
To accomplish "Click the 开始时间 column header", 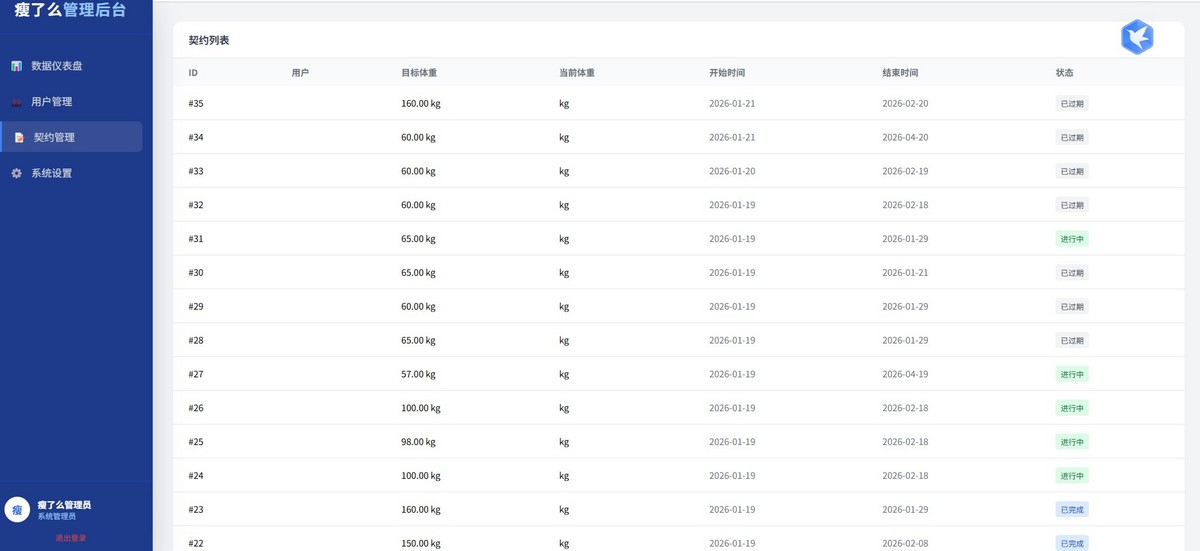I will 727,73.
